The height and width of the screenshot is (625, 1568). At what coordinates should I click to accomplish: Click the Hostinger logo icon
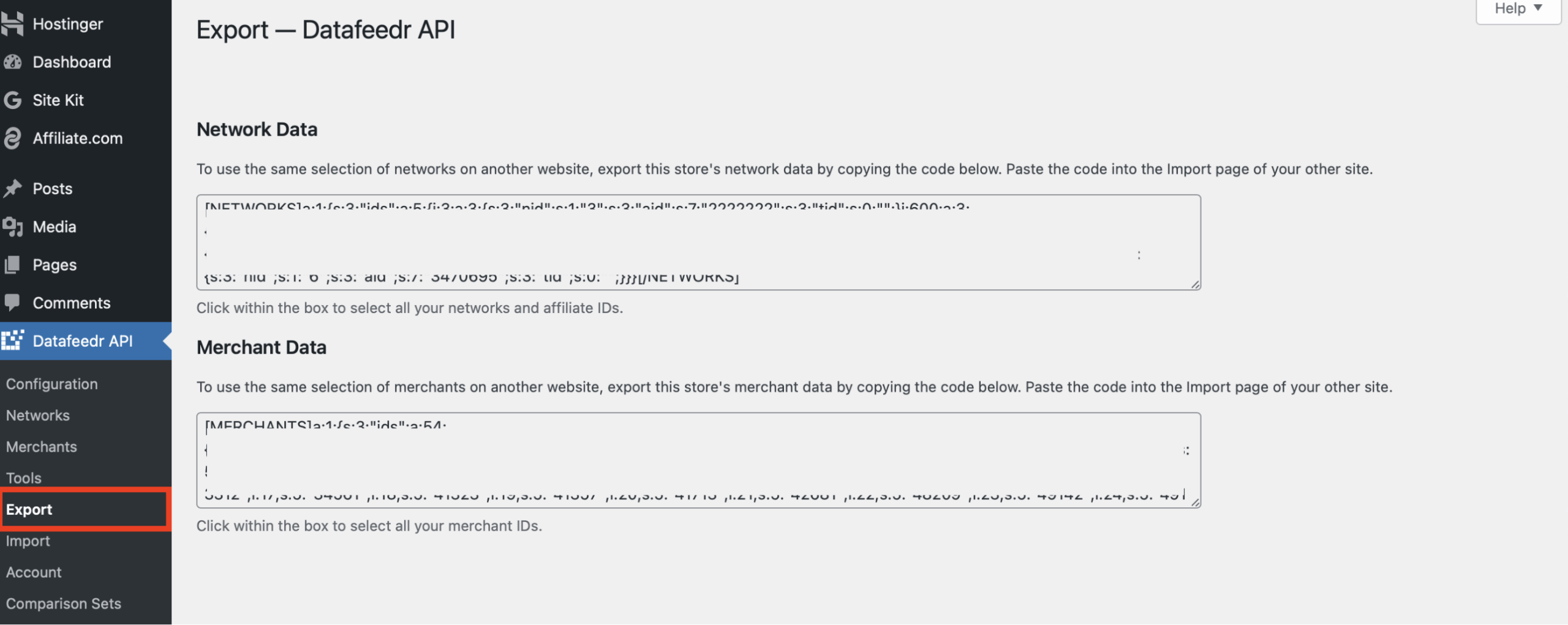click(x=12, y=24)
